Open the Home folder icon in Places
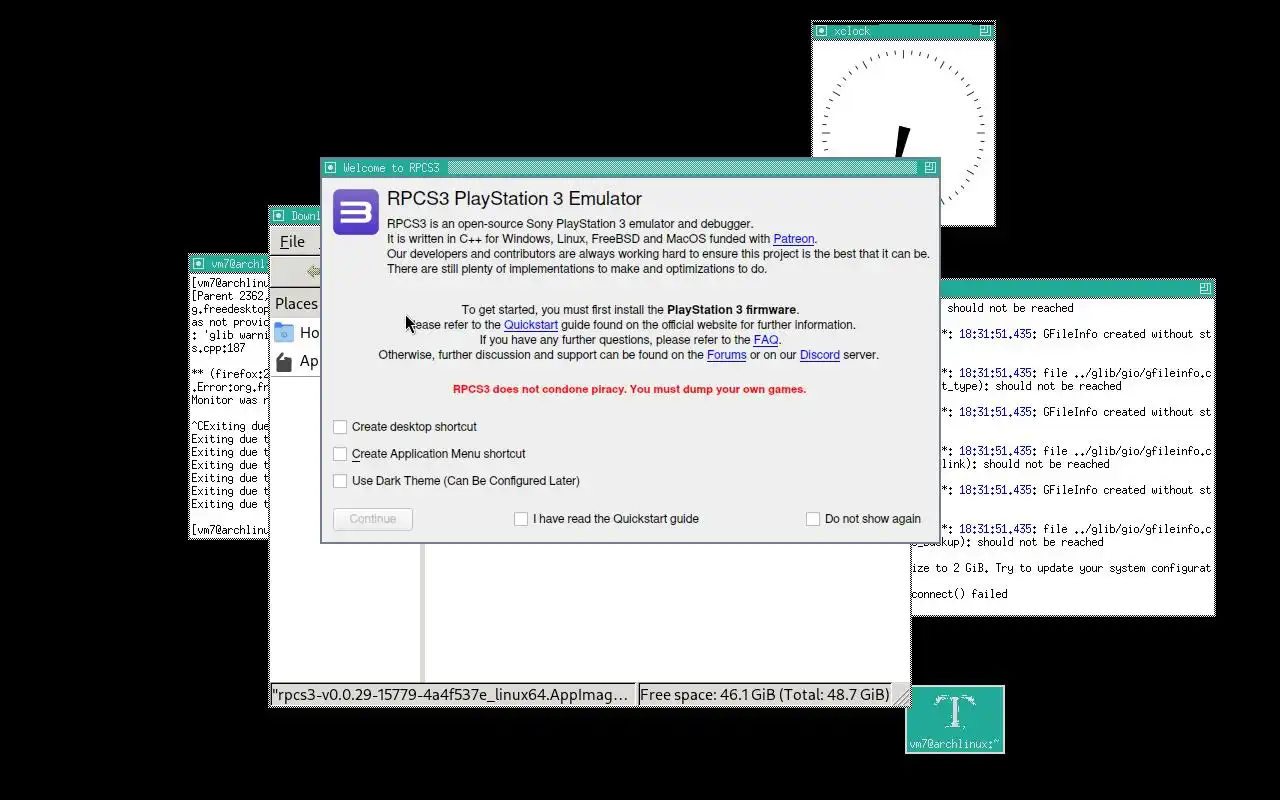1280x800 pixels. point(285,332)
